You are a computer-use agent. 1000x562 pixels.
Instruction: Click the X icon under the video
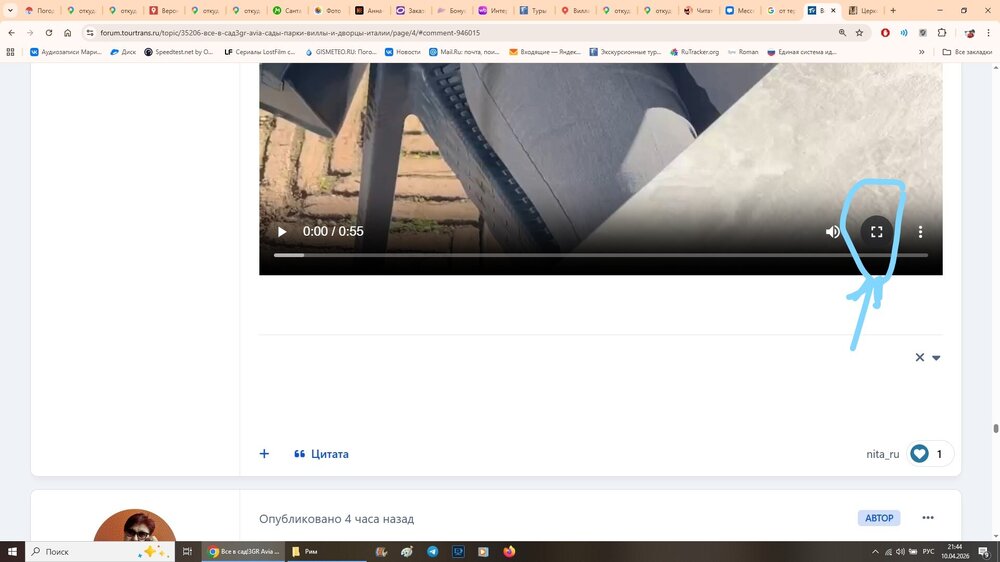click(919, 358)
